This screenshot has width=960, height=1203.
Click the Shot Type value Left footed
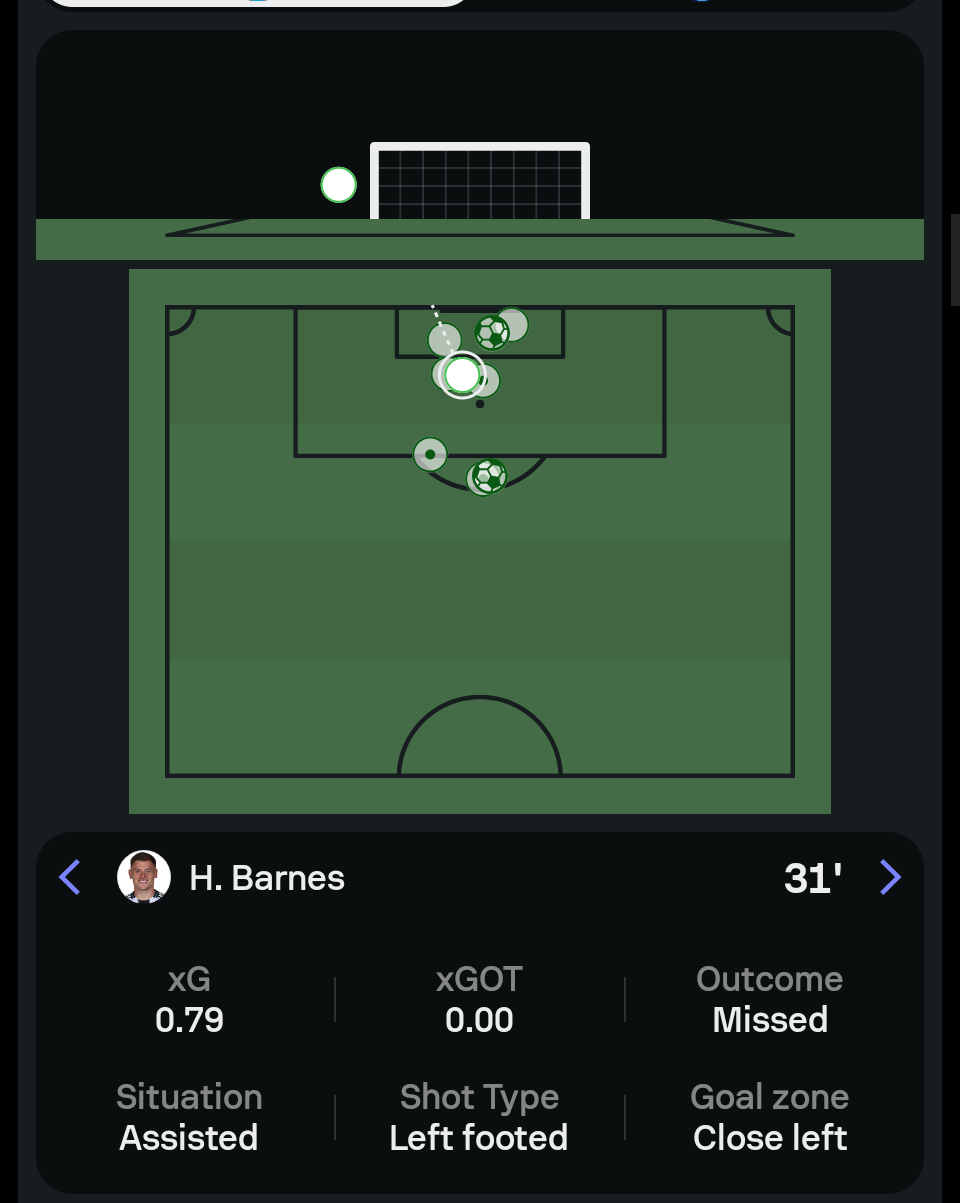click(x=479, y=1138)
